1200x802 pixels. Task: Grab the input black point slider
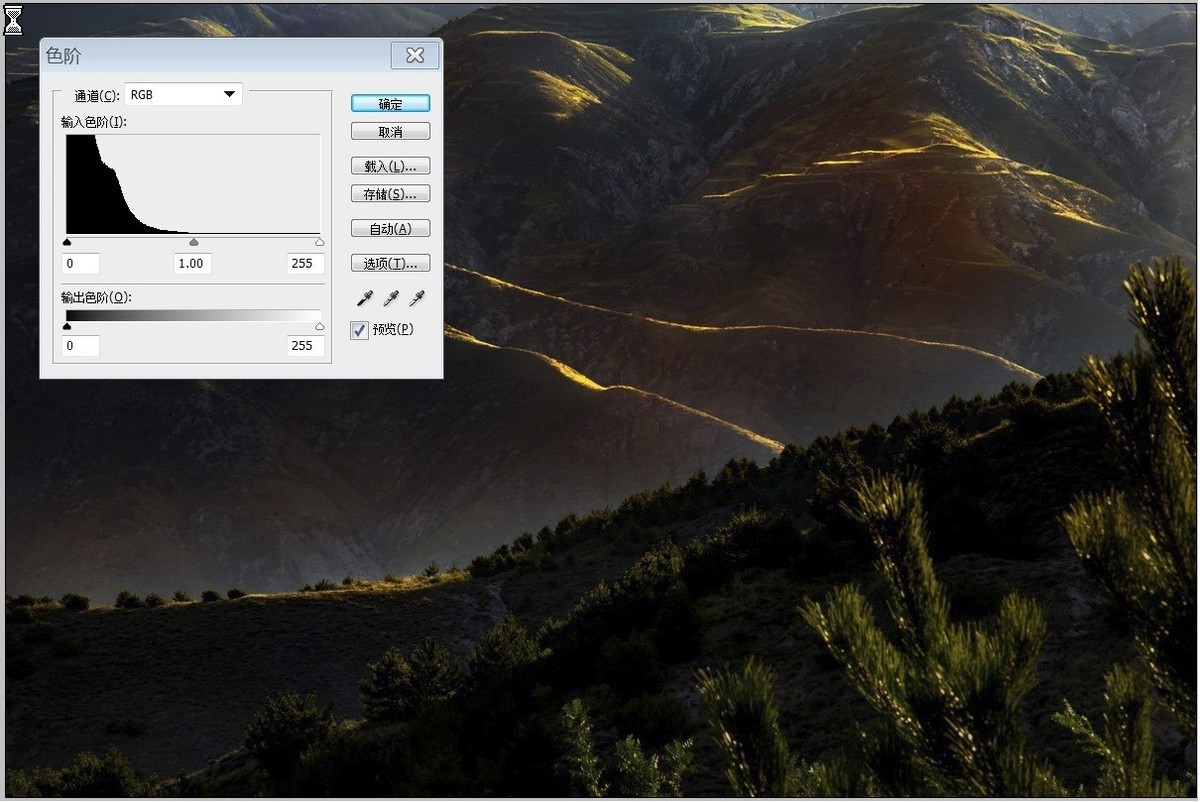coord(67,242)
